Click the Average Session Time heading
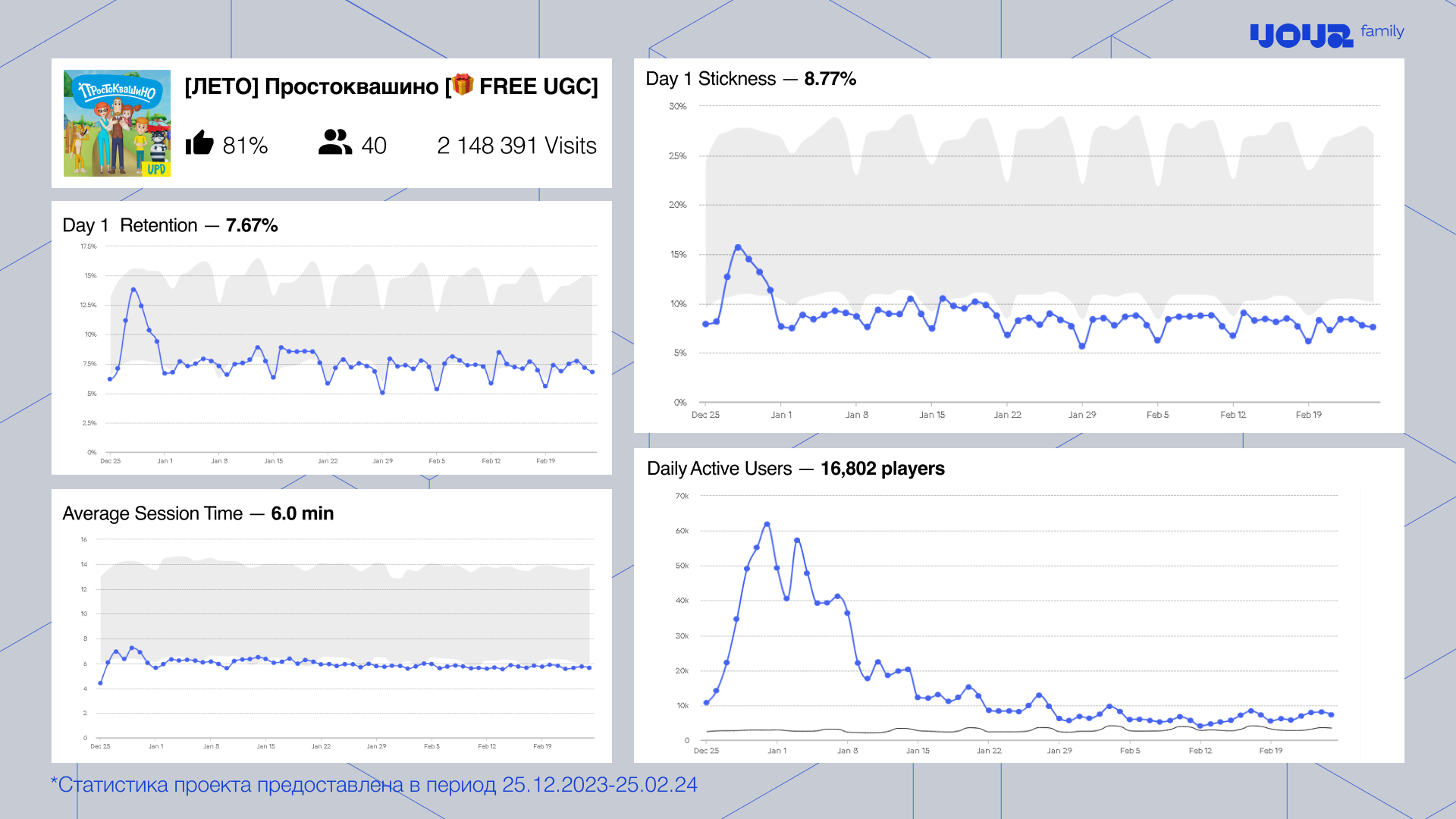The height and width of the screenshot is (819, 1456). pos(152,513)
